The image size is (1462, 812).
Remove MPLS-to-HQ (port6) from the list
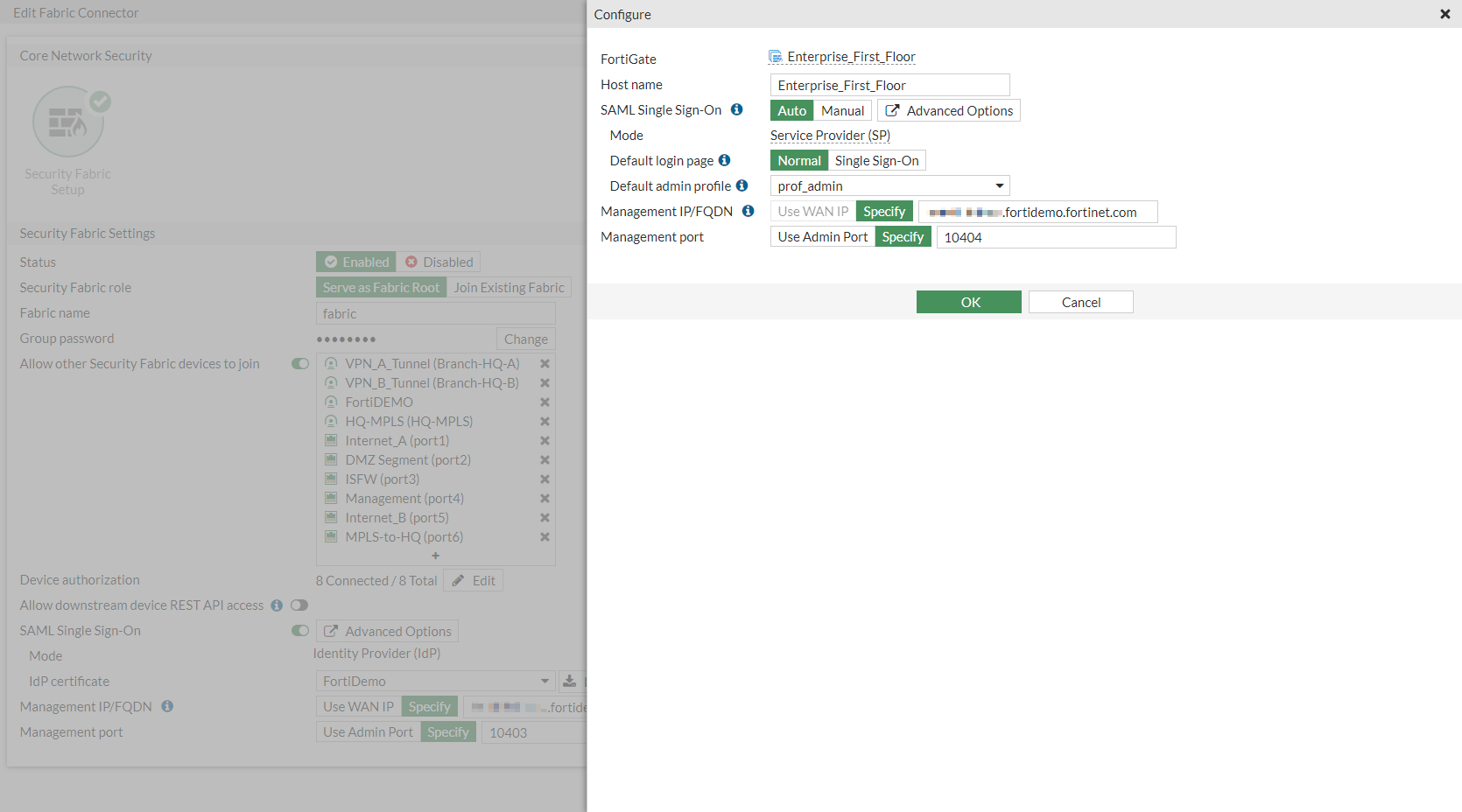pos(545,537)
